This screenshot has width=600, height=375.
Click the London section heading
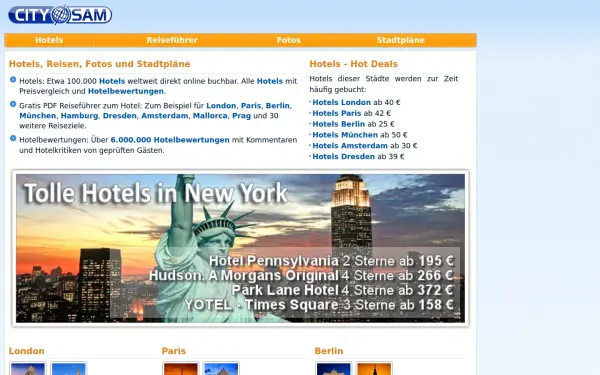point(27,351)
